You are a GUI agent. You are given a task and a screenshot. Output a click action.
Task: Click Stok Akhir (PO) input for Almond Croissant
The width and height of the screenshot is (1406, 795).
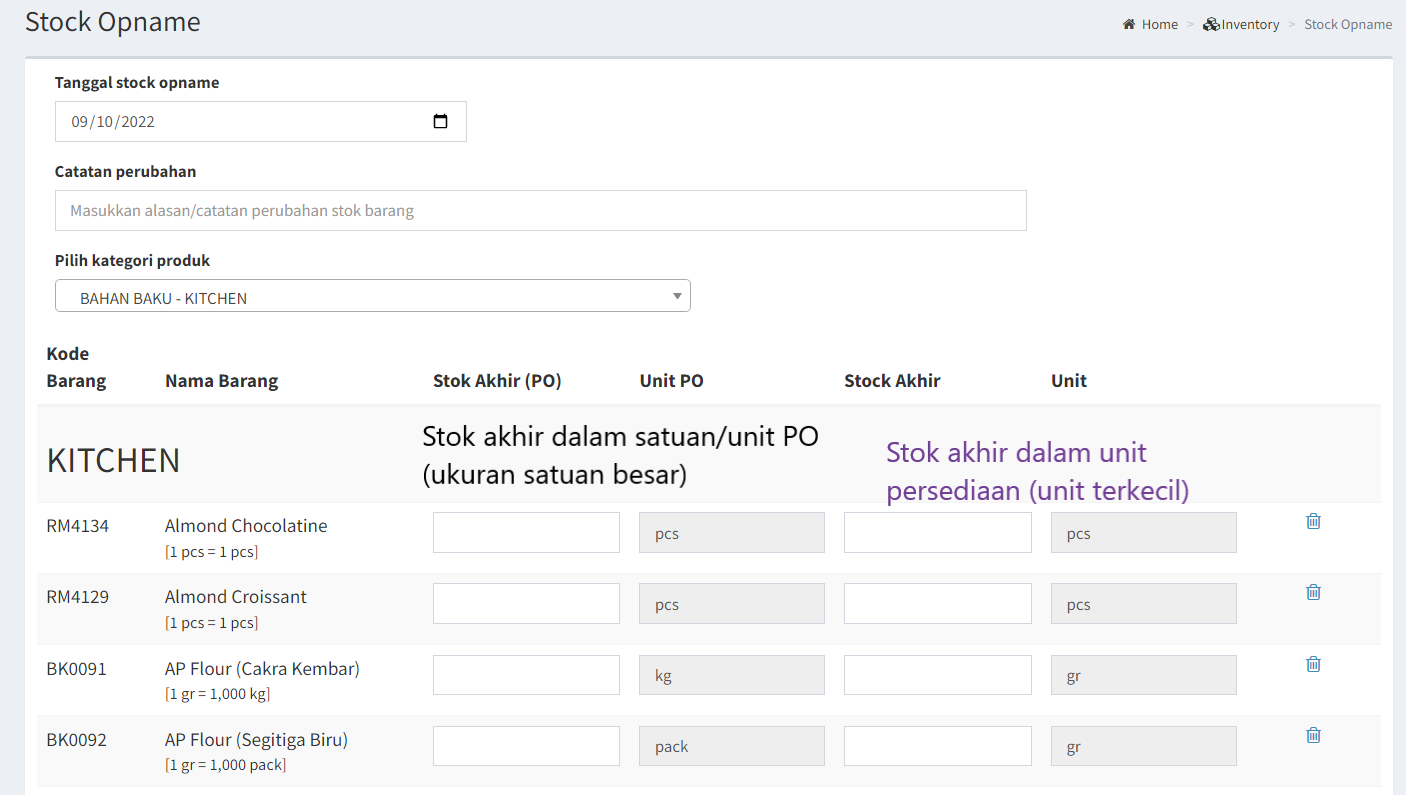(526, 604)
